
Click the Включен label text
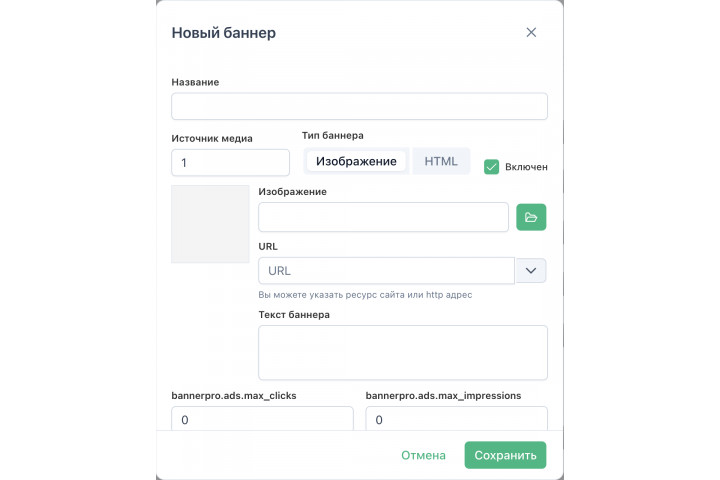(526, 167)
